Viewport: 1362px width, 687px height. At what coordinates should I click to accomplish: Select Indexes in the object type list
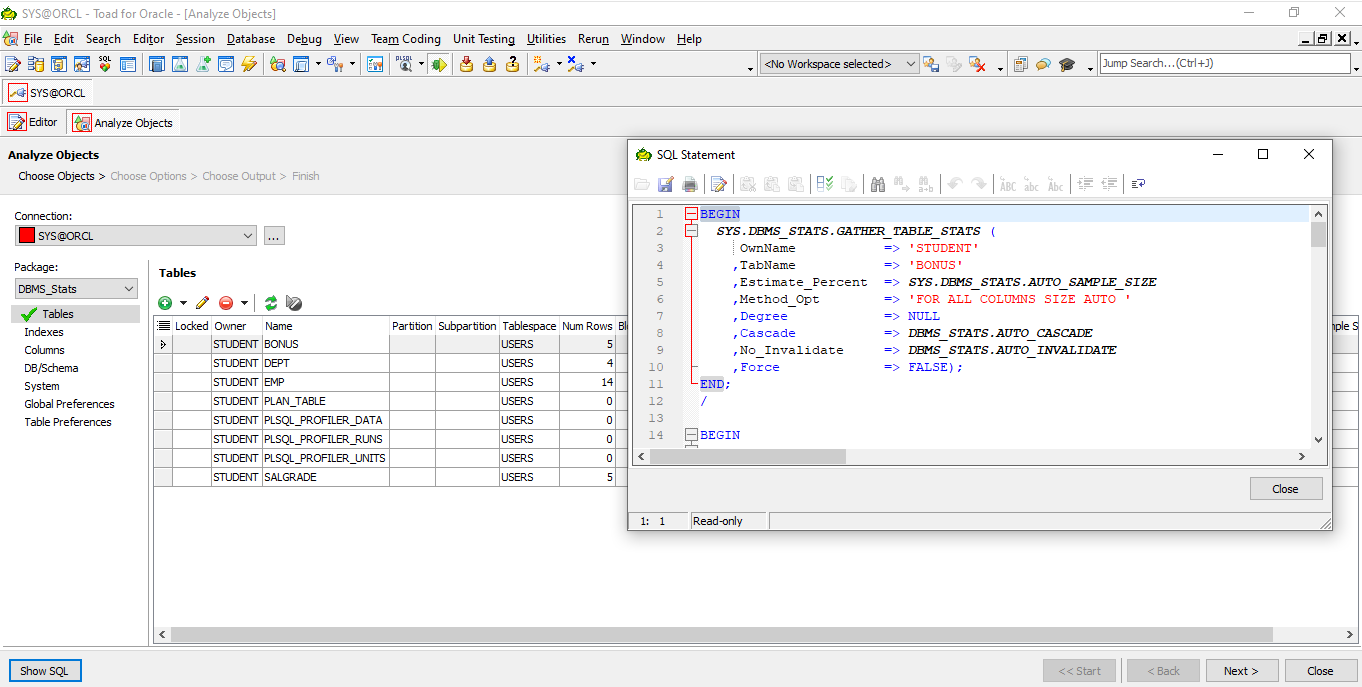pos(44,332)
